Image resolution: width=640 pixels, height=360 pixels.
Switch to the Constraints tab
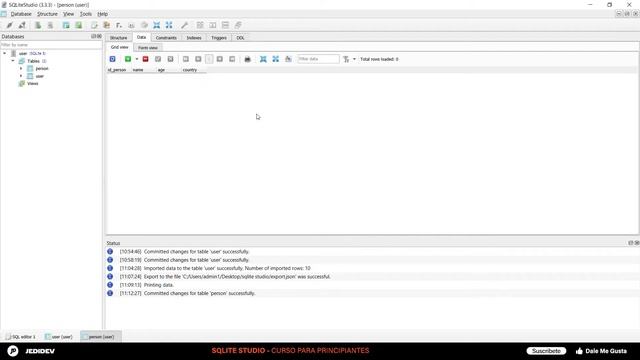coord(166,38)
